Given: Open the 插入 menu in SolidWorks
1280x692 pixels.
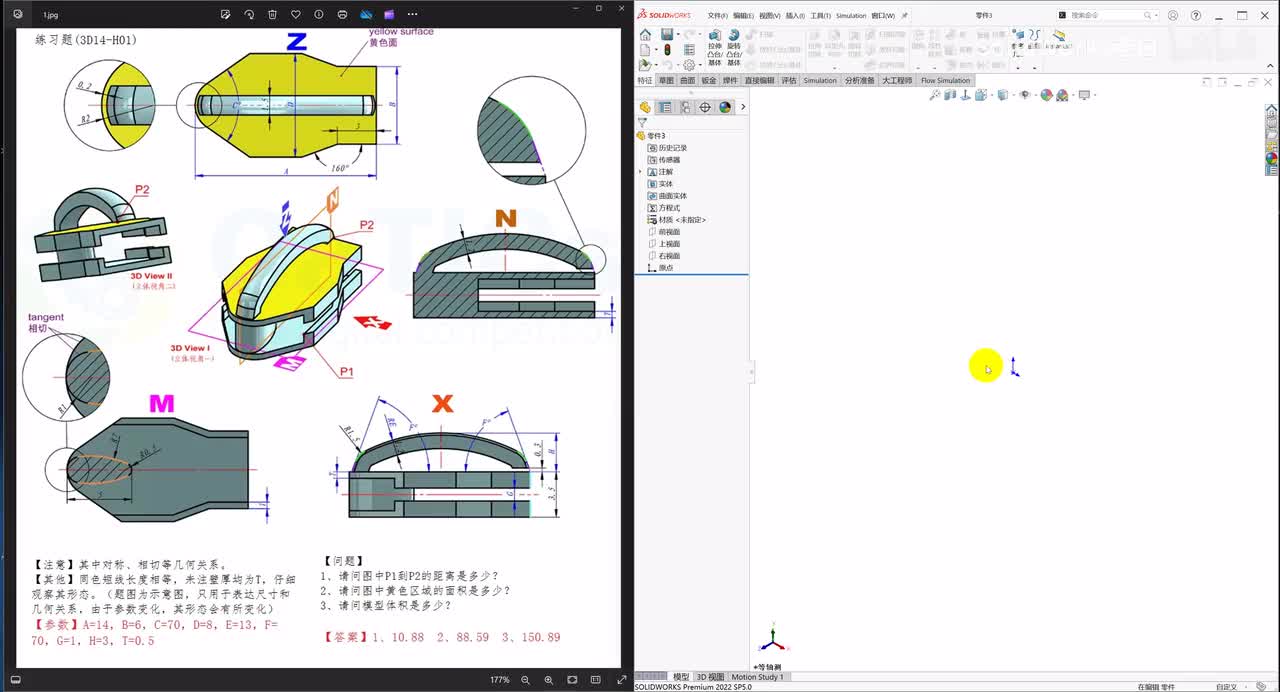Looking at the screenshot, I should click(795, 16).
